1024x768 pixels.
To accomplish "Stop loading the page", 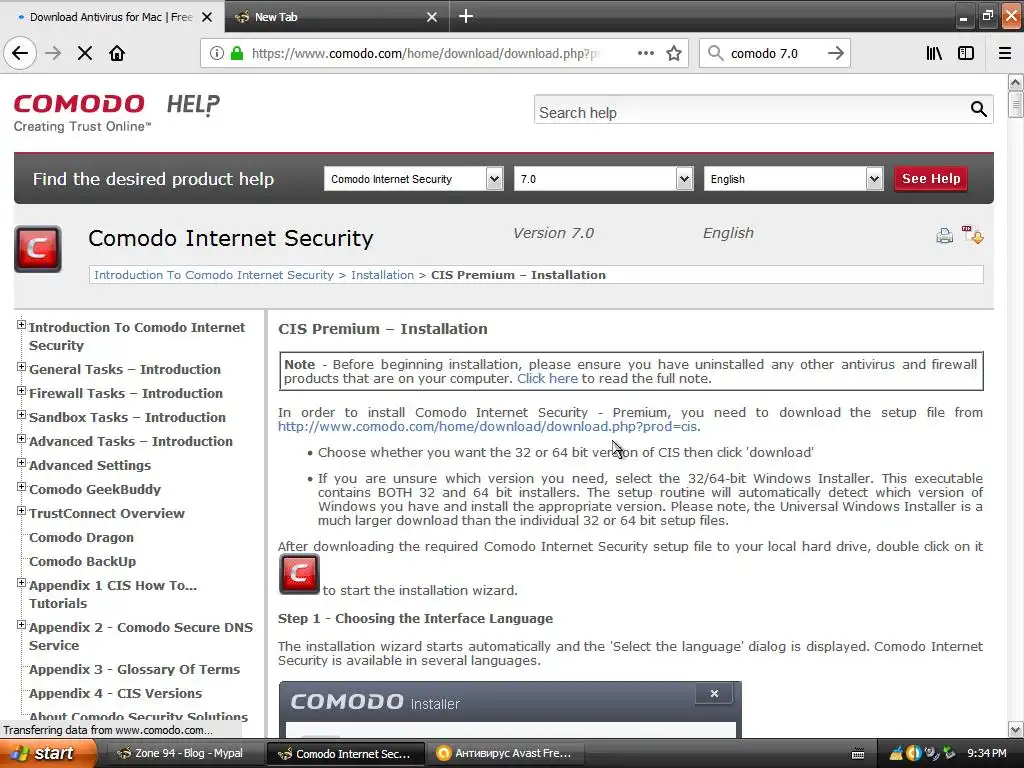I will pyautogui.click(x=84, y=53).
